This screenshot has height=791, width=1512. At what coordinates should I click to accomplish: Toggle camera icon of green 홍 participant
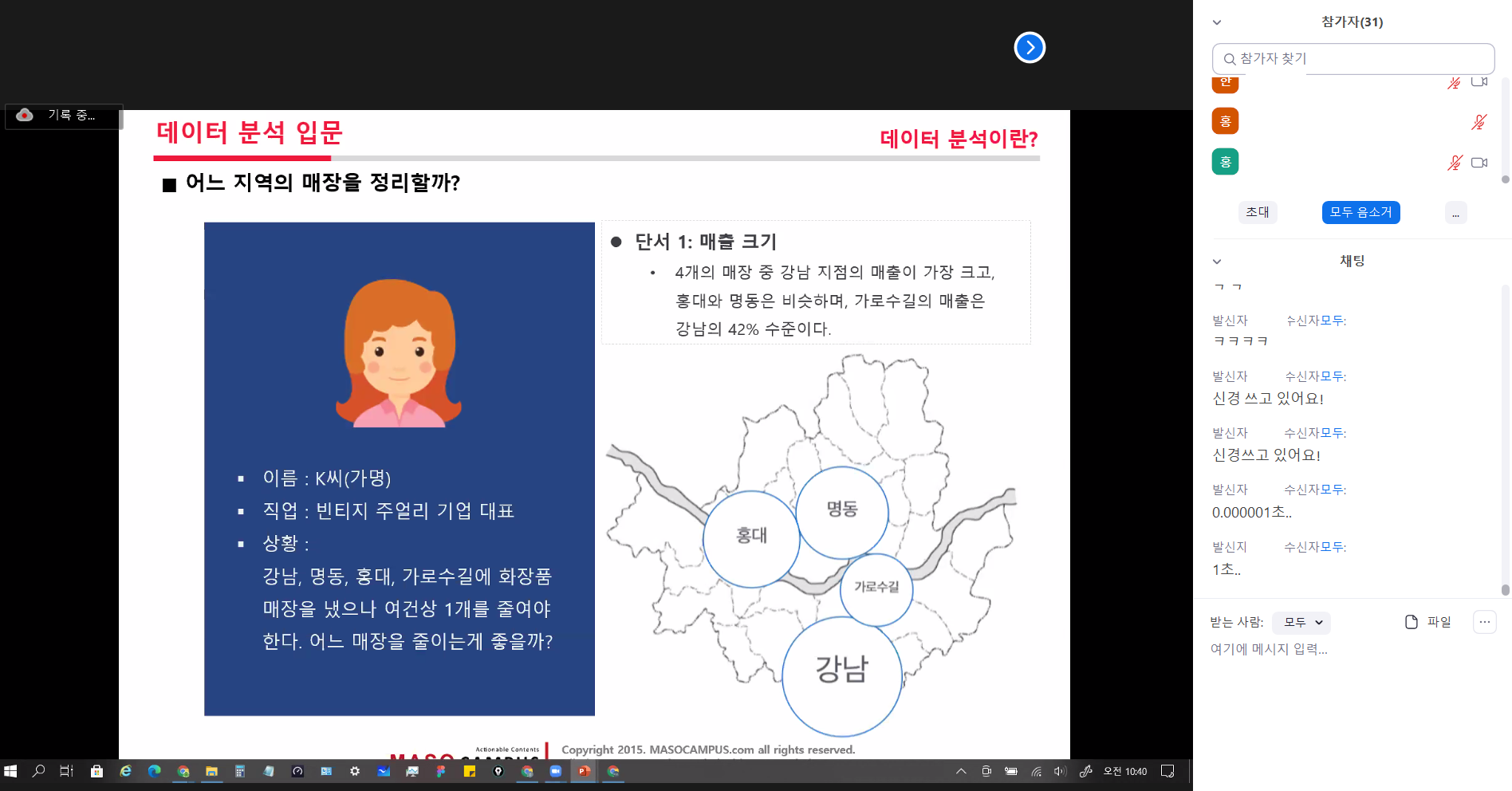point(1479,163)
